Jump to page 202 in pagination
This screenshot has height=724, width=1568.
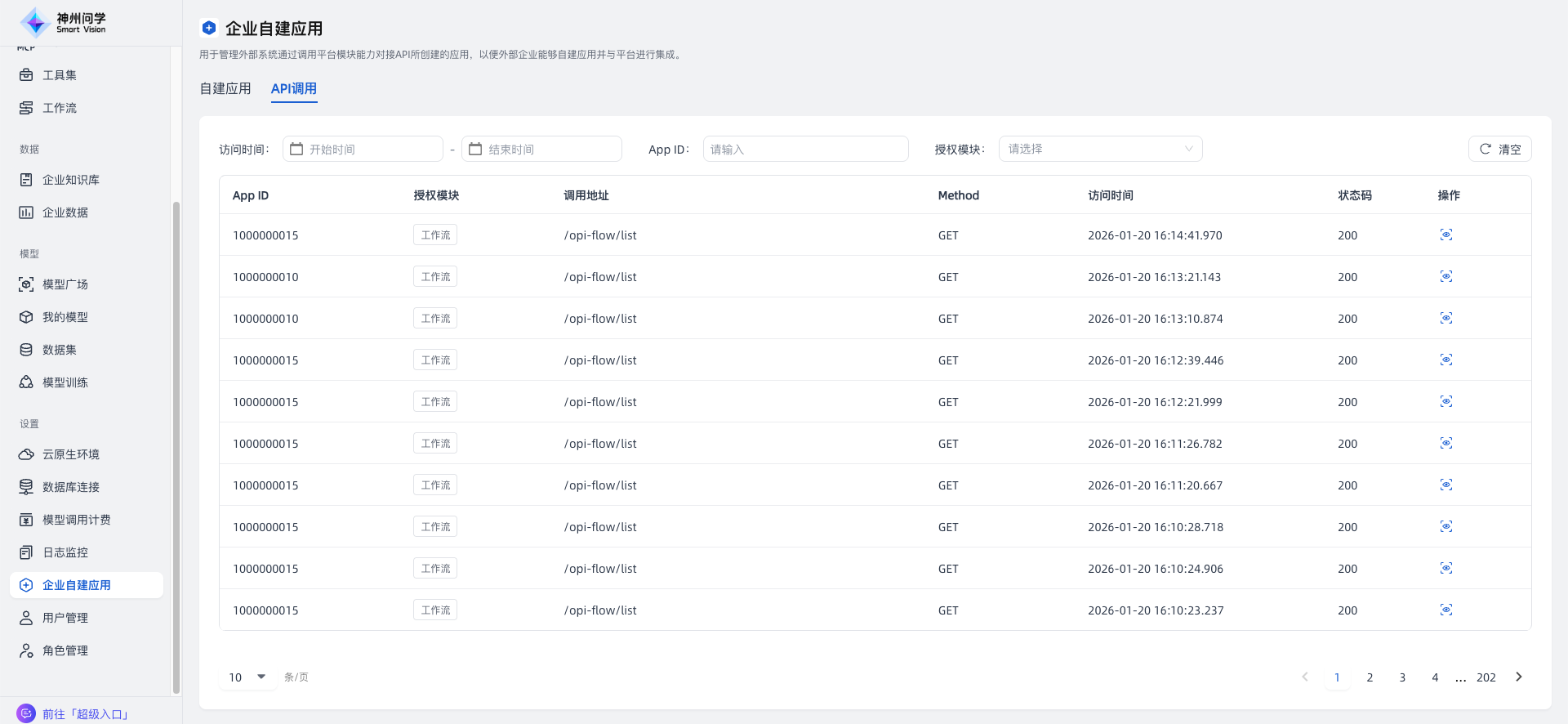pos(1486,677)
